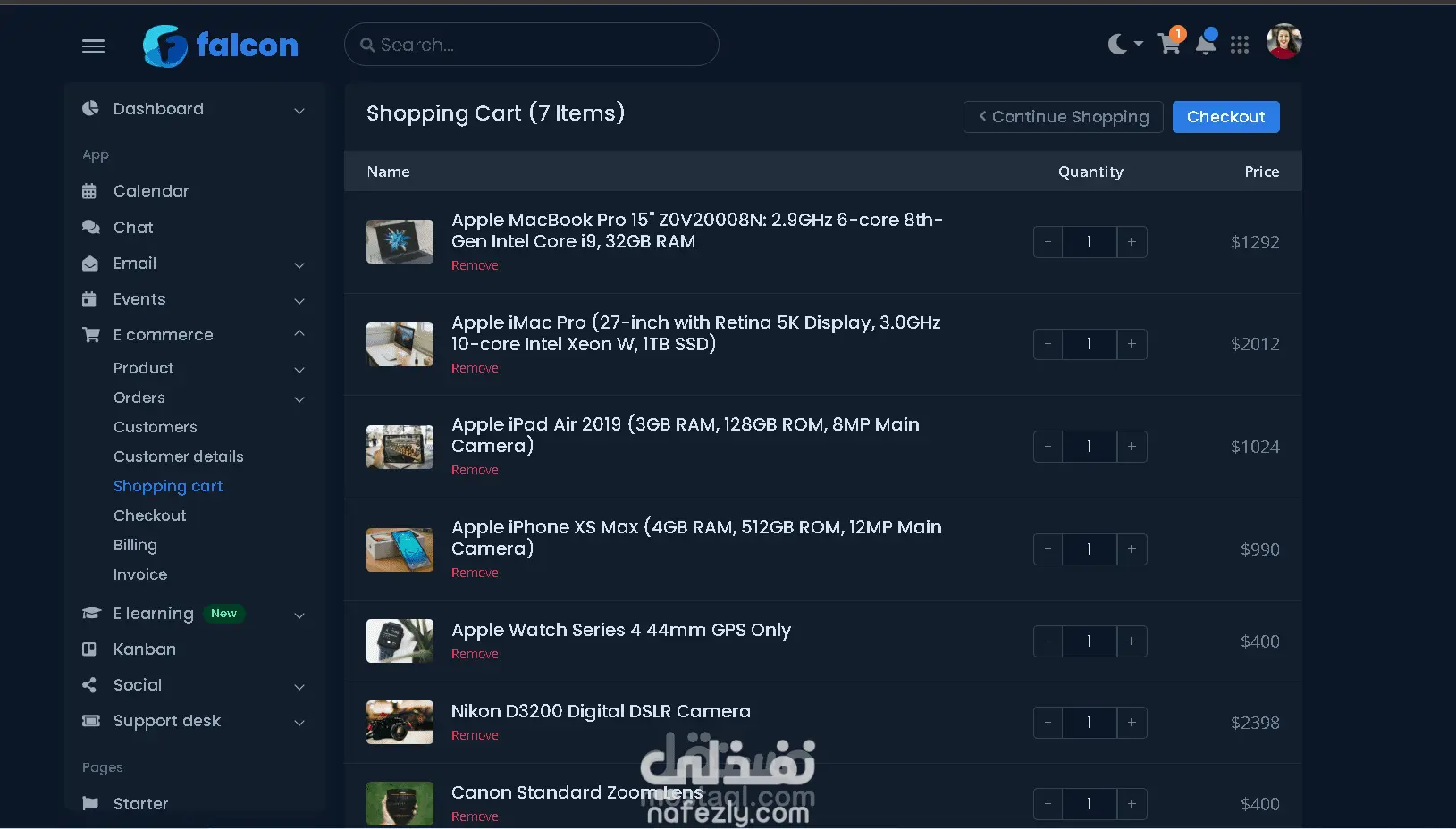Click the search magnifier icon
This screenshot has width=1456, height=829.
(367, 45)
